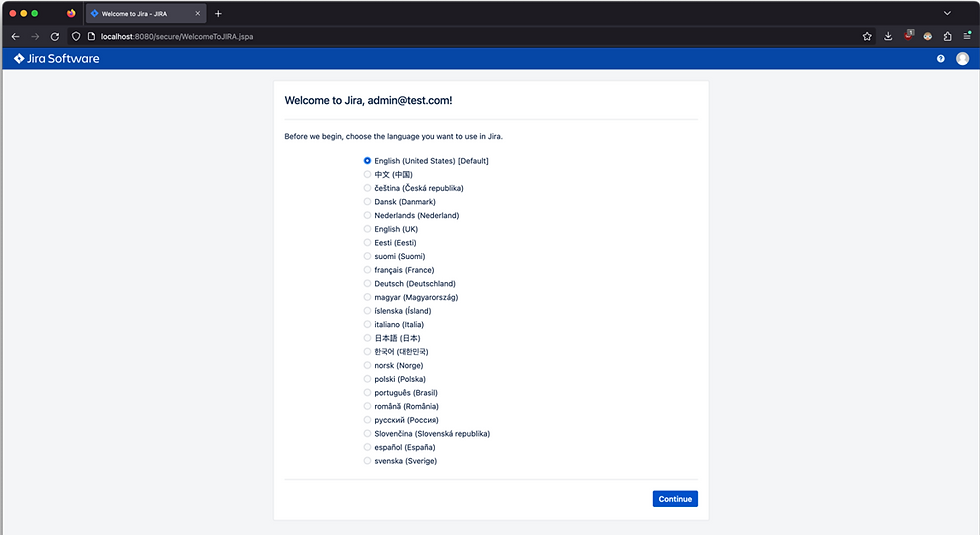980x535 pixels.
Task: Choose Eesti (Eesti) language option
Action: pos(368,242)
